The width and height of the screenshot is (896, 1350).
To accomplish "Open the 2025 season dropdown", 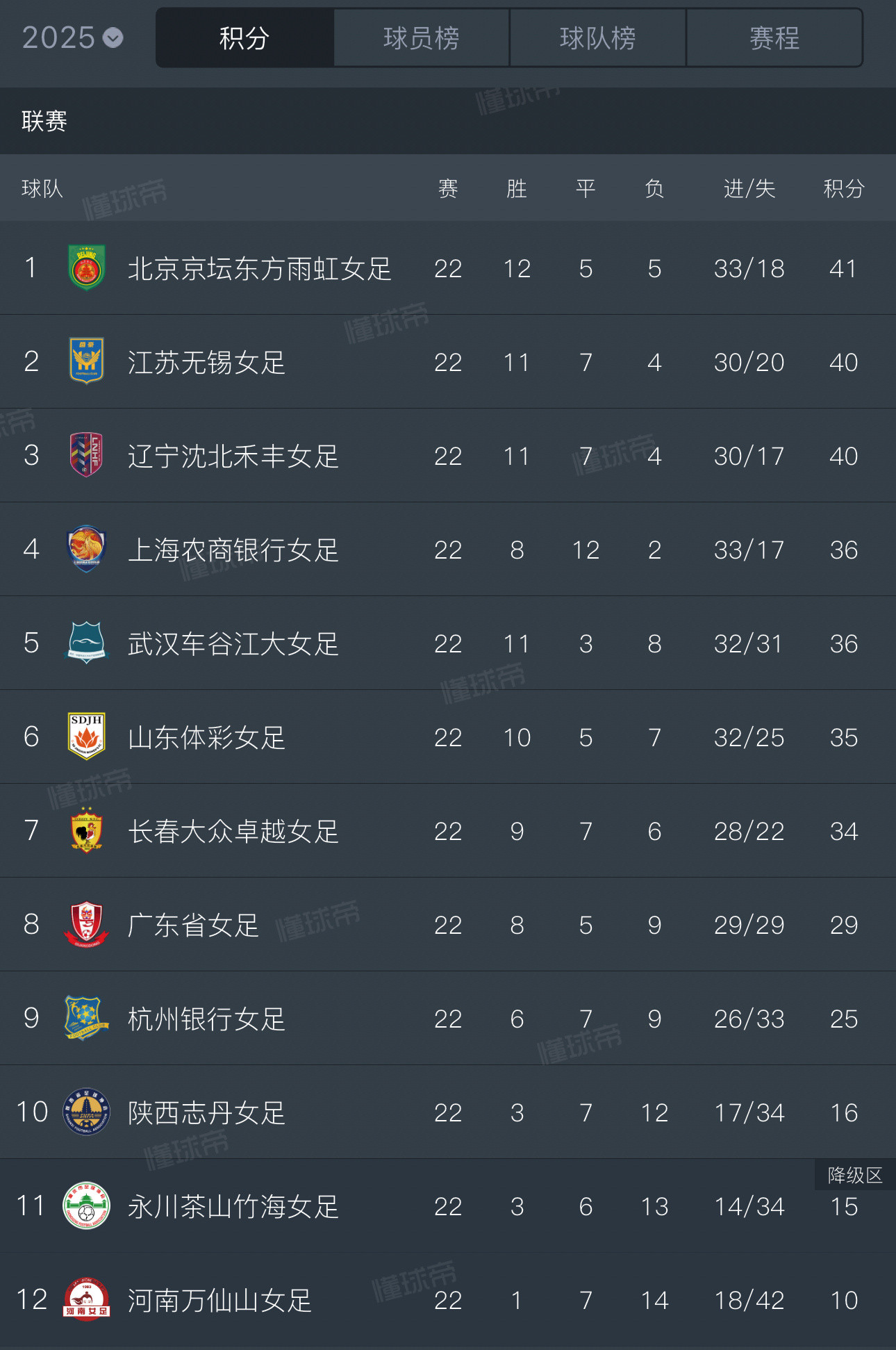I will pos(72,38).
